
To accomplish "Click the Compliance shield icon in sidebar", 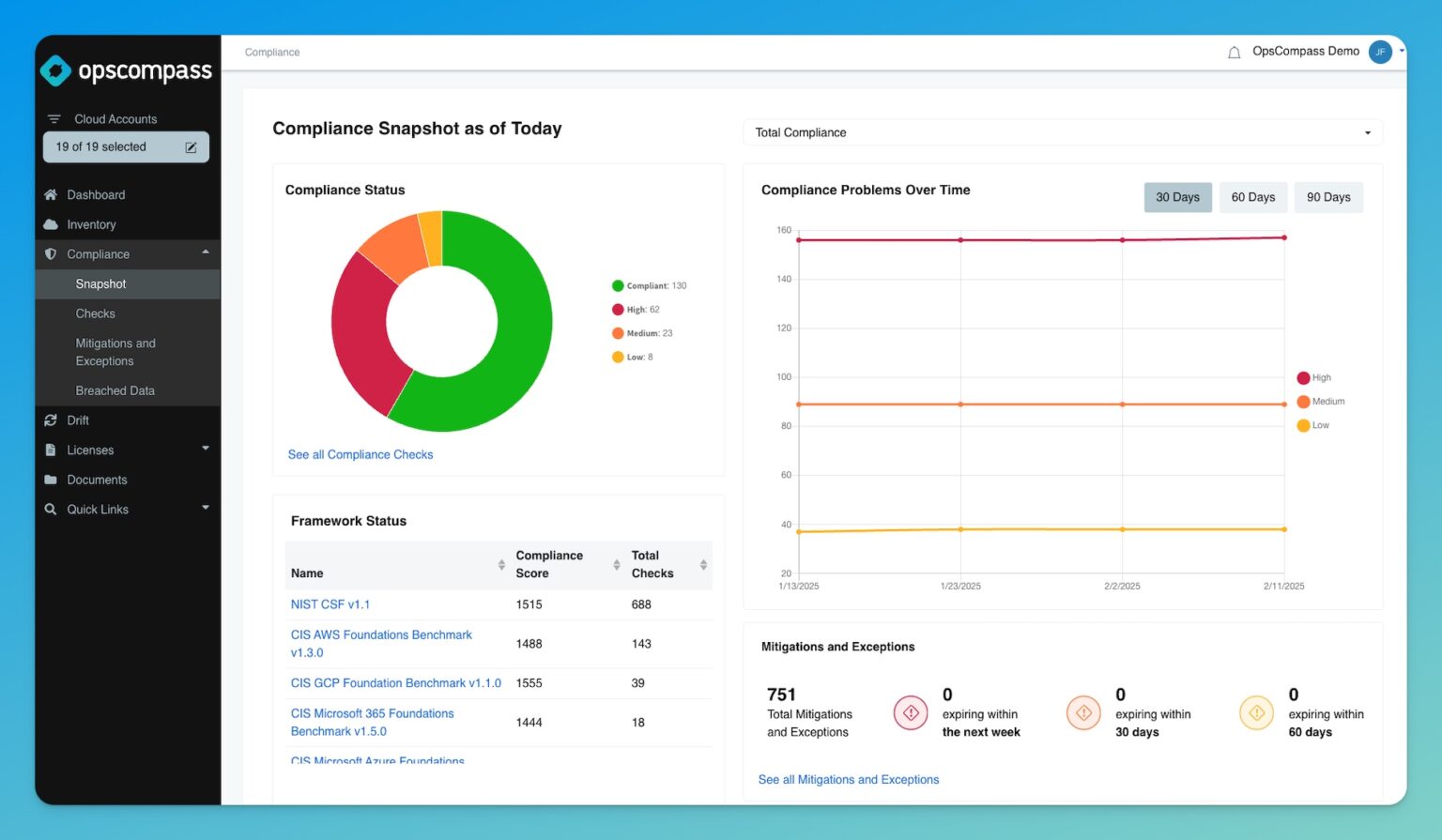I will (x=52, y=253).
